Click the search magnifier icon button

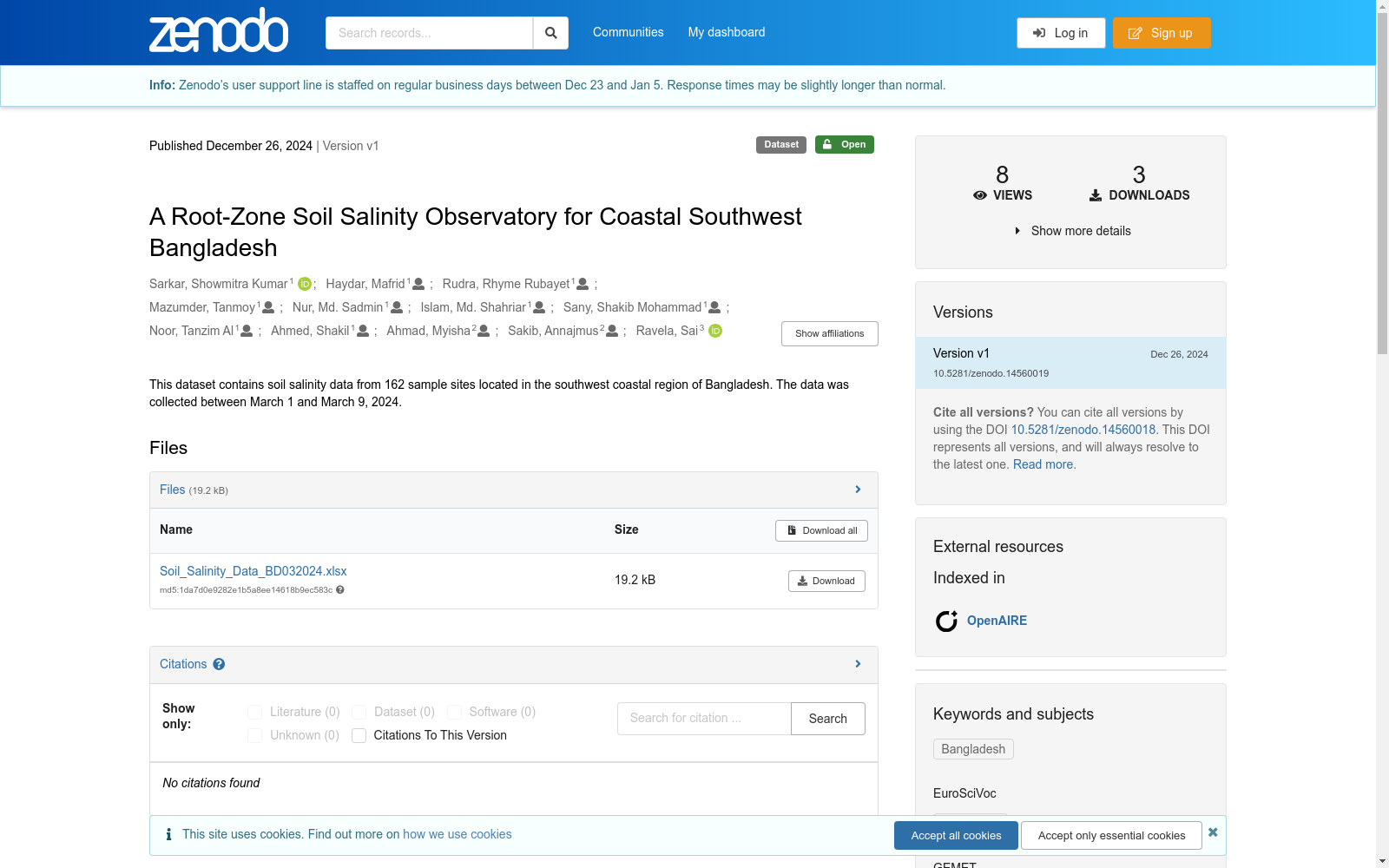550,33
